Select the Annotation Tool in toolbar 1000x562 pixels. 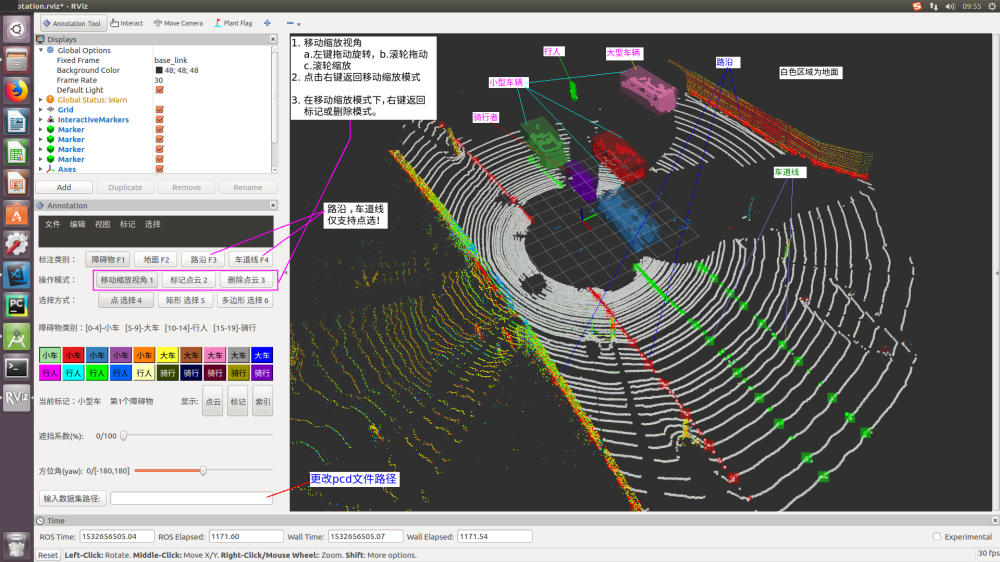point(71,23)
